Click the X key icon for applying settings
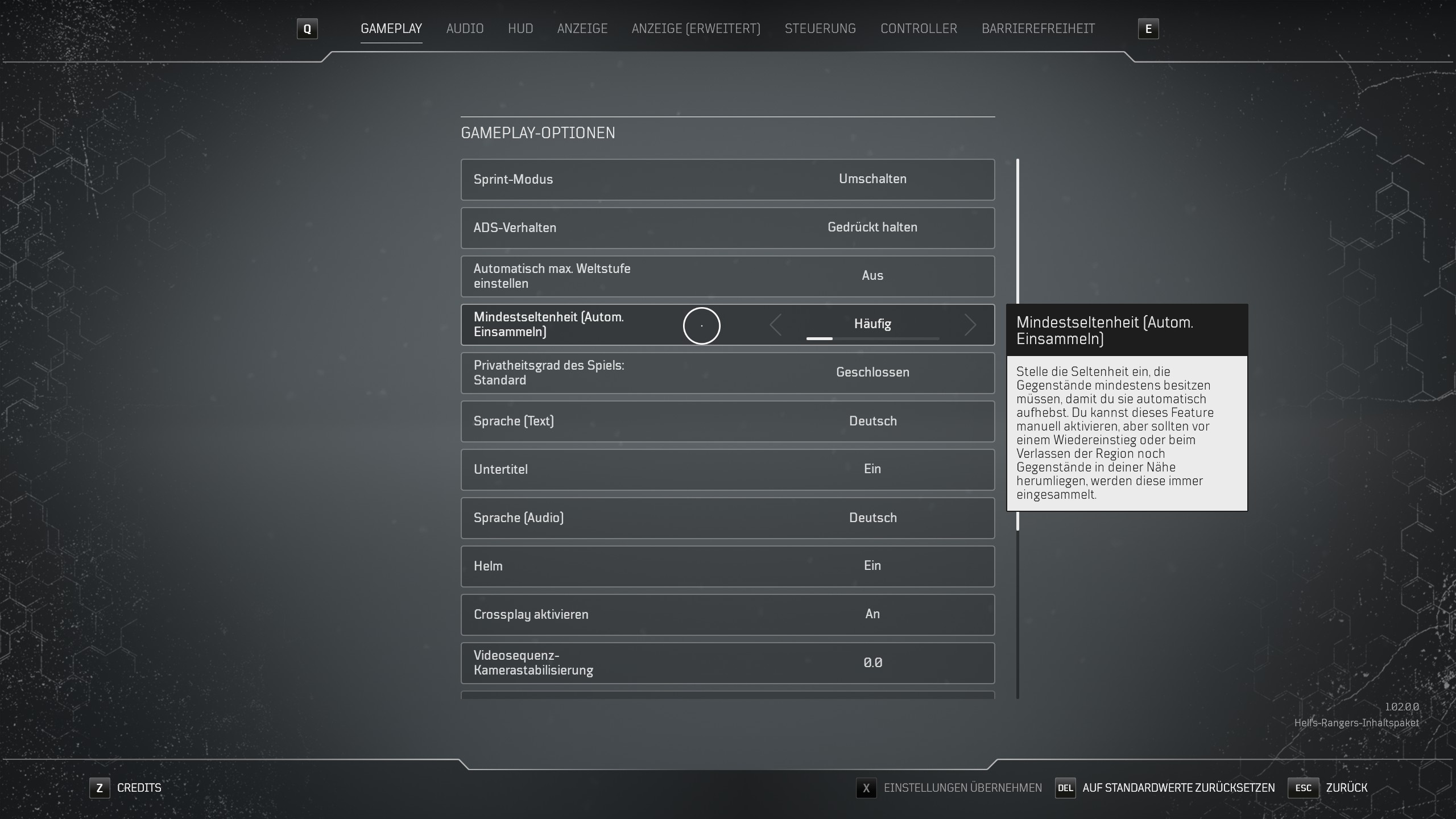 (x=866, y=788)
